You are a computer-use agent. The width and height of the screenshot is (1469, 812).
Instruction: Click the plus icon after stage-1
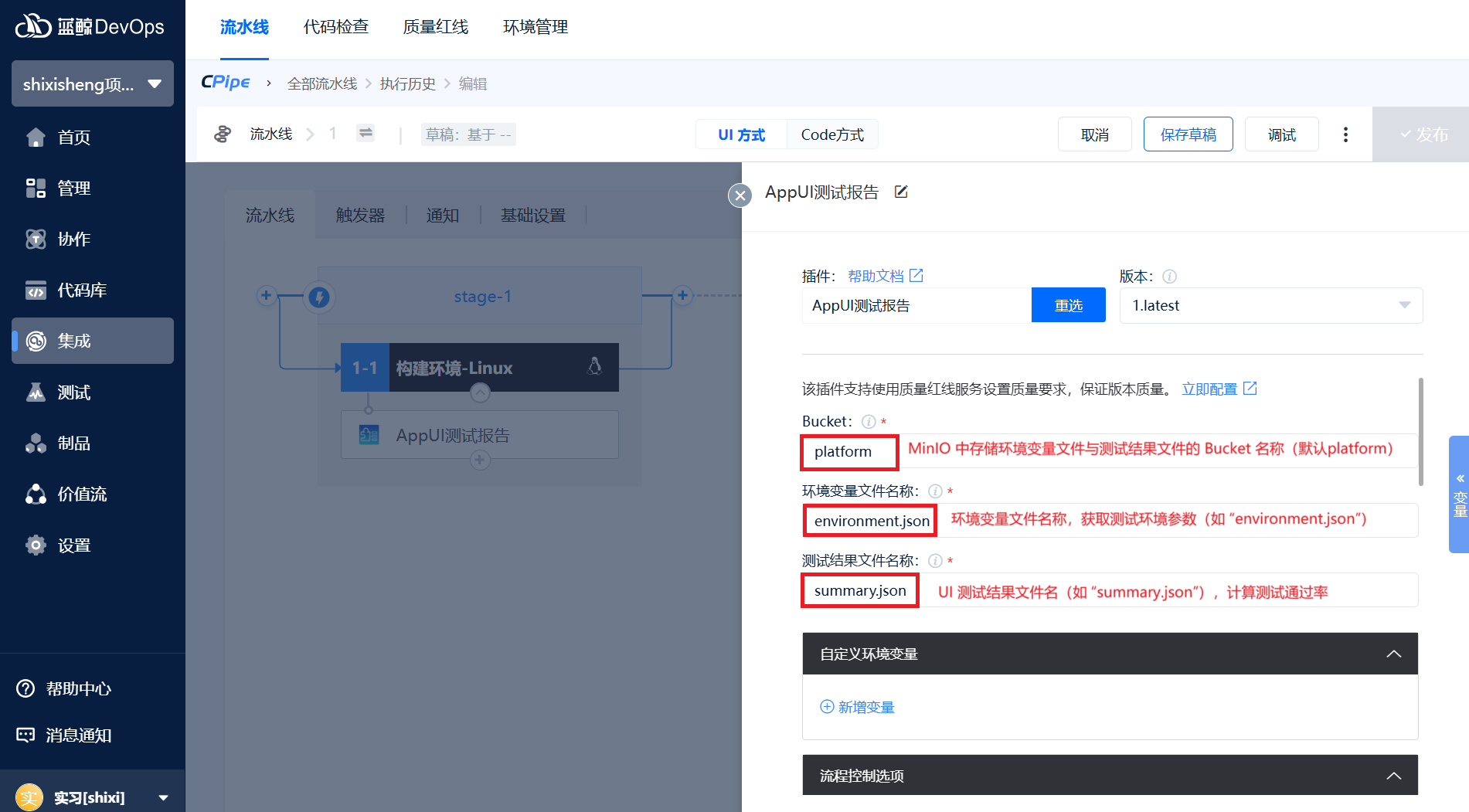pos(682,295)
